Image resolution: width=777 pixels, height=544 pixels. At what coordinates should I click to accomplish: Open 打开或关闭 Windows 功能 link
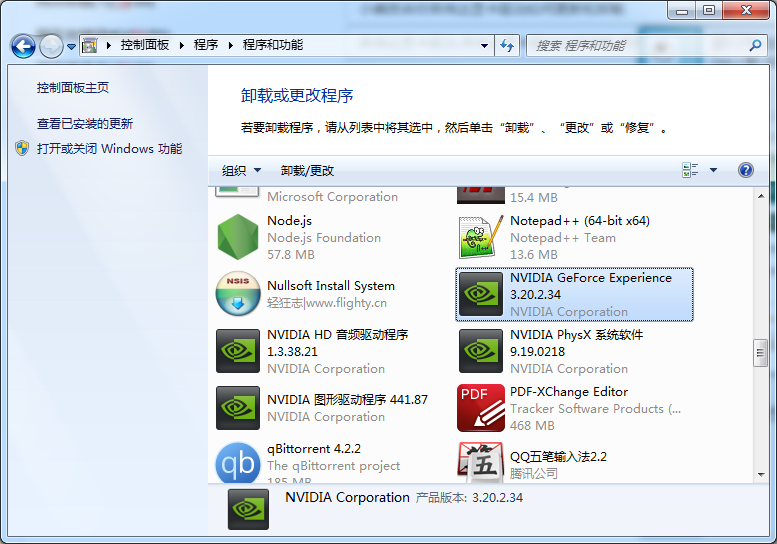click(110, 149)
